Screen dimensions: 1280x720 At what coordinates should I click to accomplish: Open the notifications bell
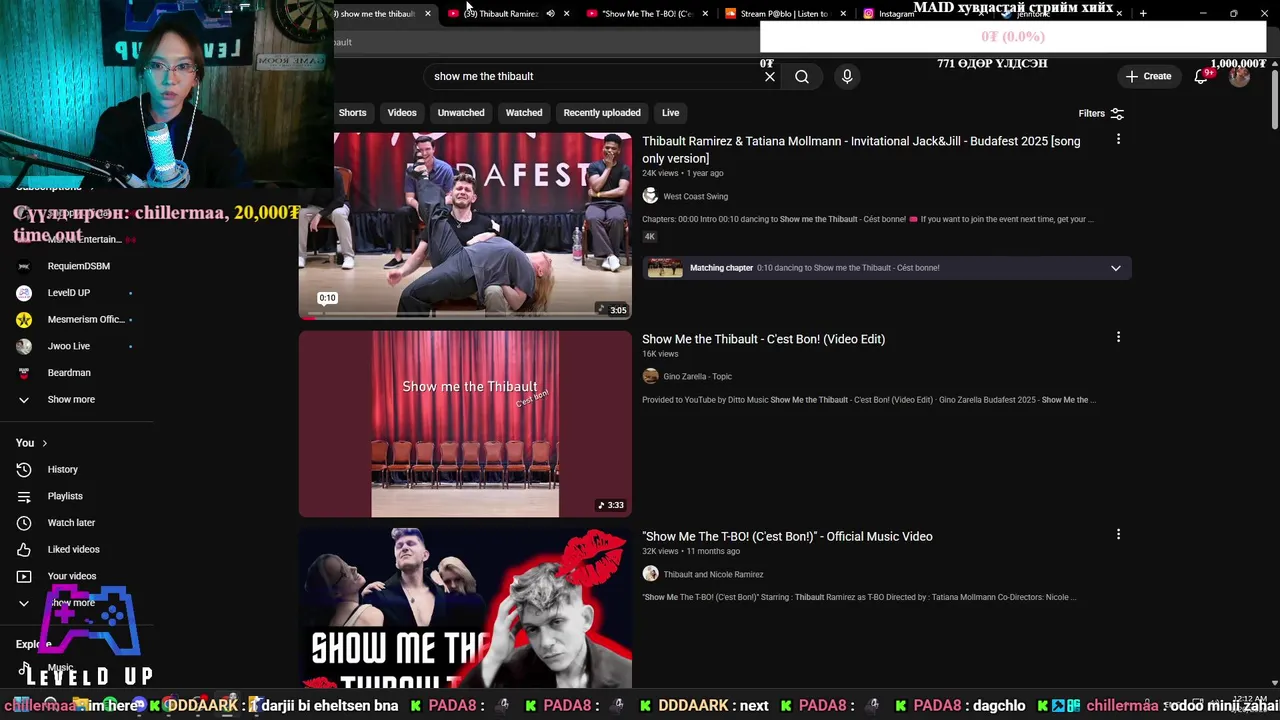pos(1201,76)
